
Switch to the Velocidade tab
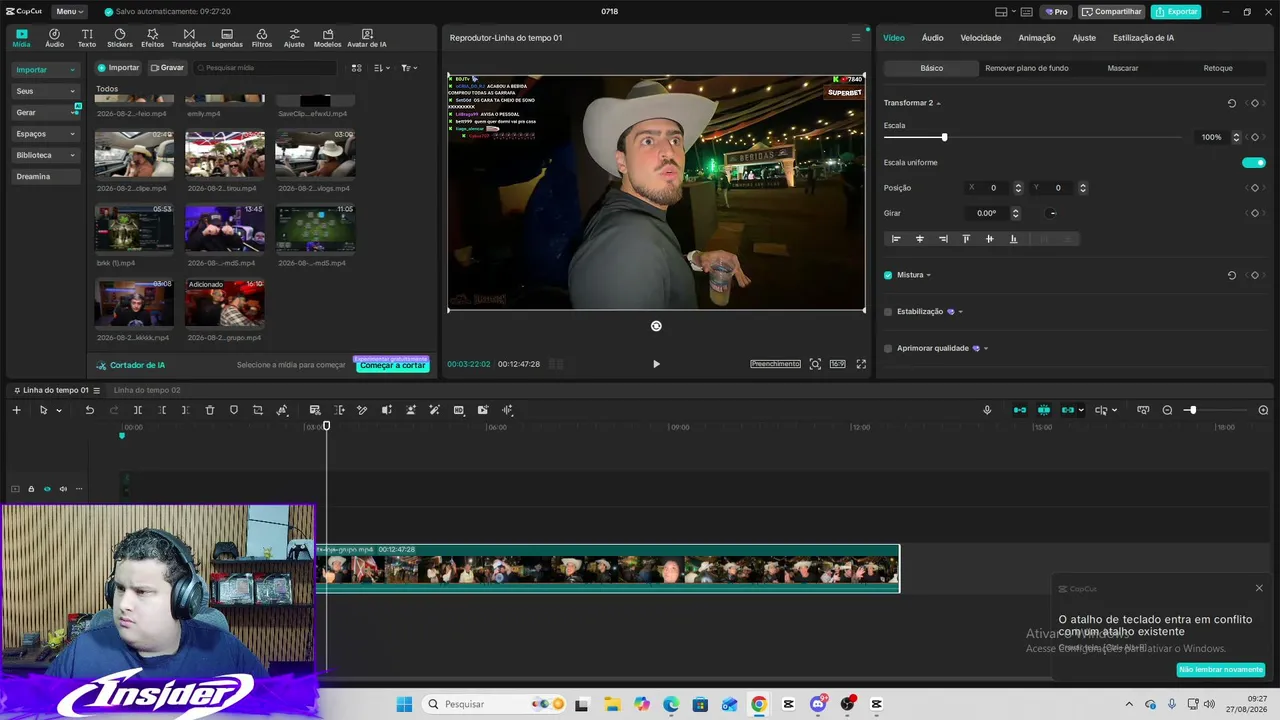coord(980,38)
